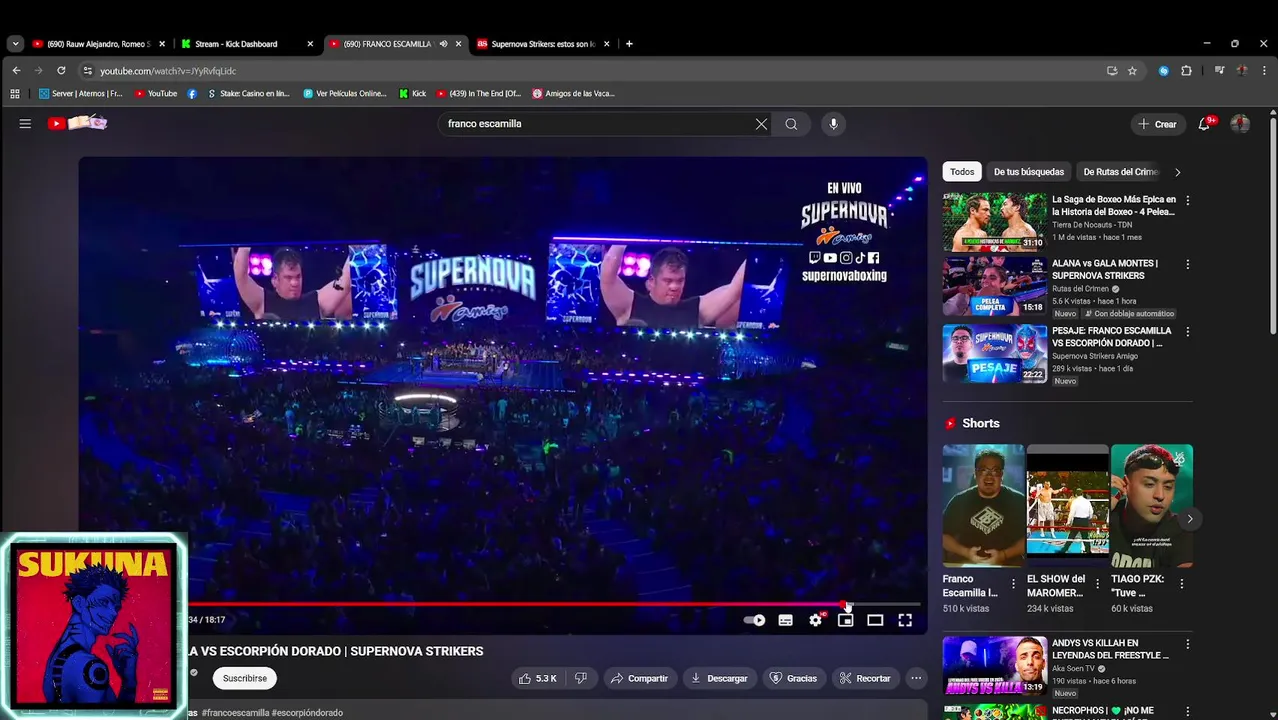This screenshot has width=1278, height=720.
Task: Open La Saga de Boxeo video thumbnail
Action: tap(994, 222)
